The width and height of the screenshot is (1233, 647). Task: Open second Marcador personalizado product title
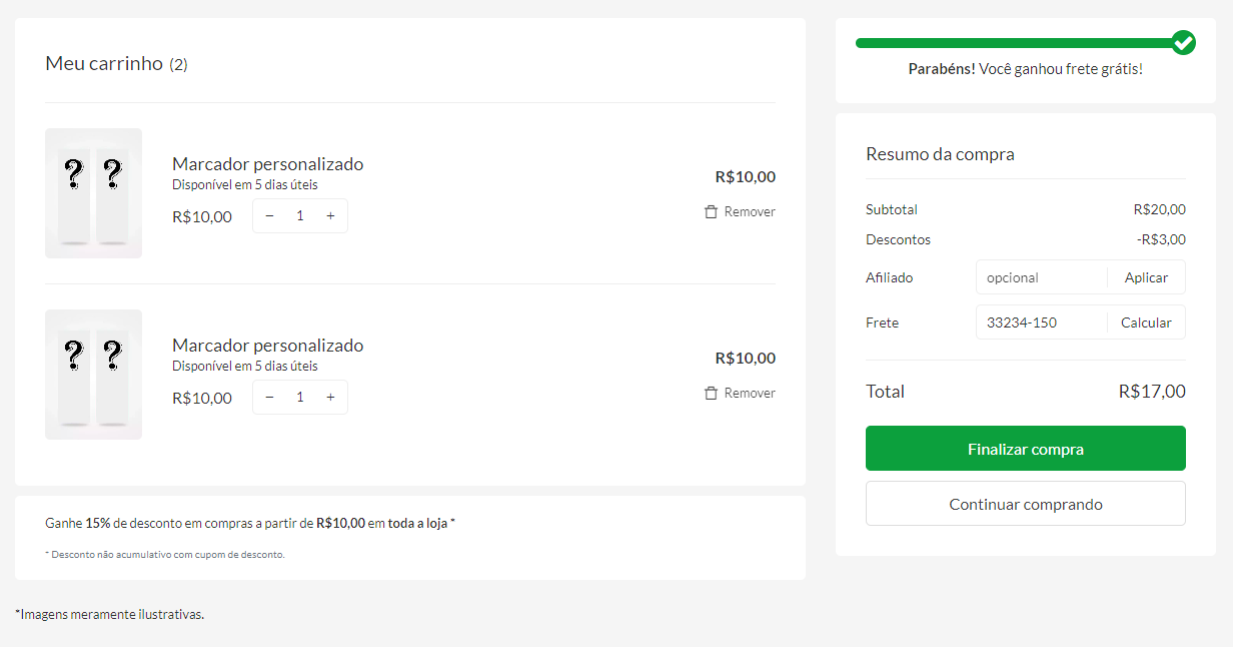(267, 345)
